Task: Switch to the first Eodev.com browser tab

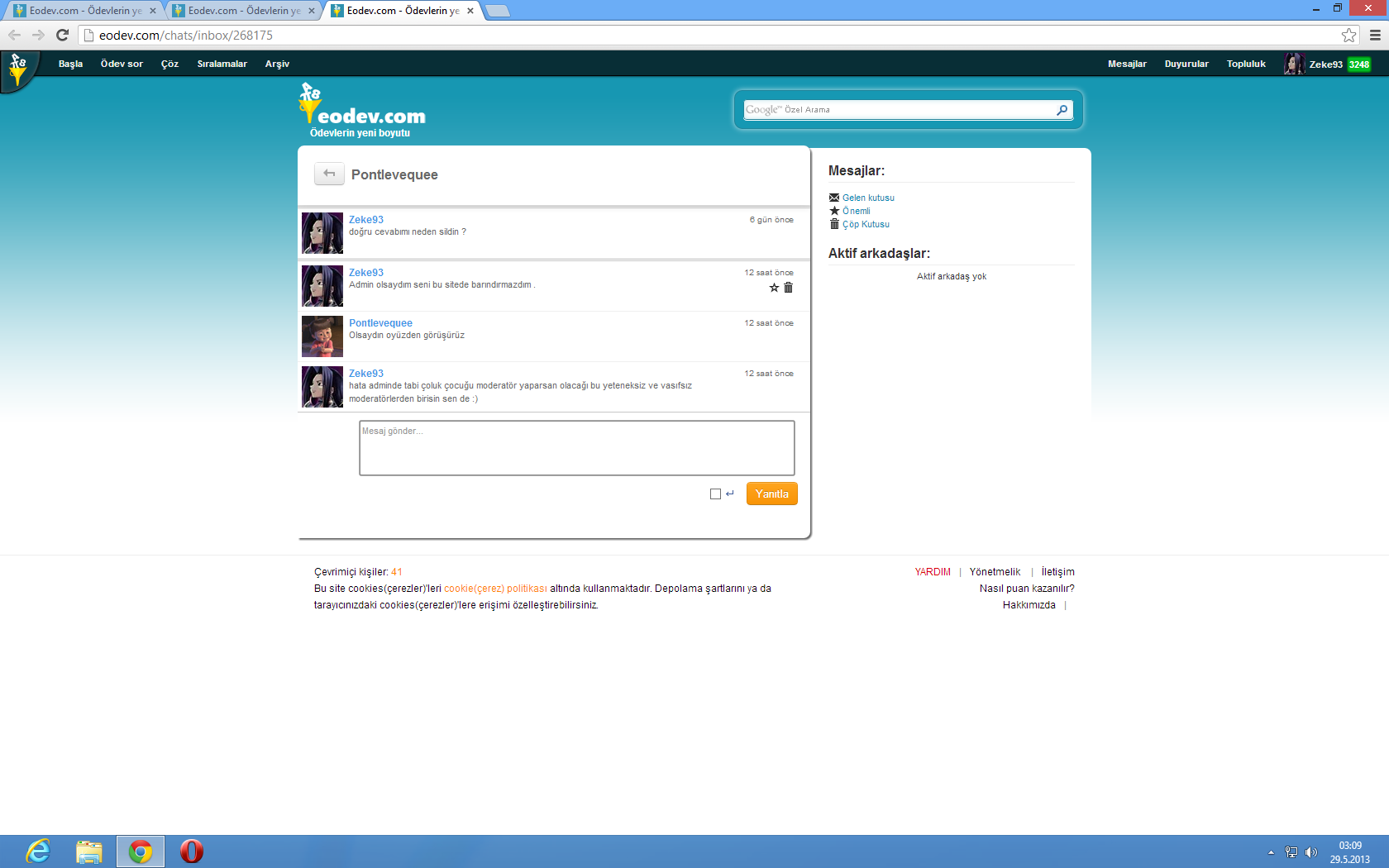Action: [x=83, y=11]
